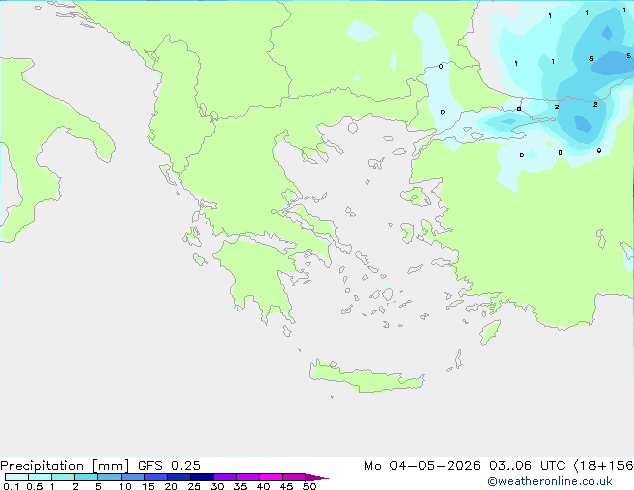This screenshot has height=490, width=634.
Task: Select the 'GFS 0.25' model label
Action: (169, 466)
